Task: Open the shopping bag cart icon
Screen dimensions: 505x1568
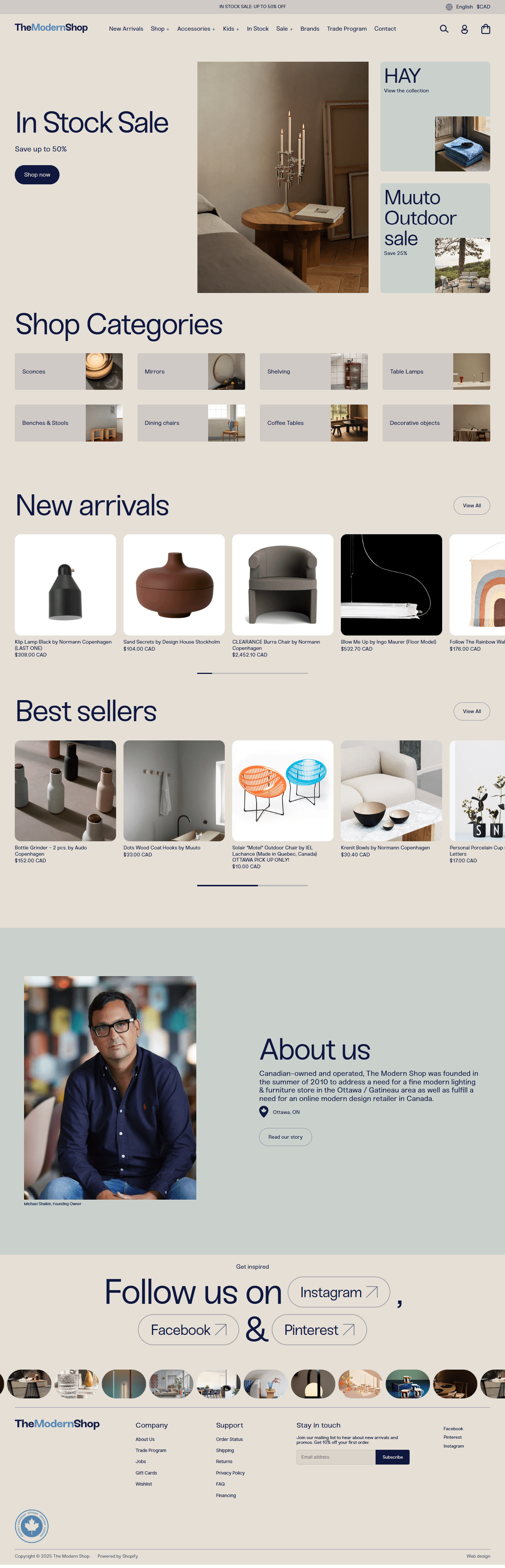Action: (x=485, y=28)
